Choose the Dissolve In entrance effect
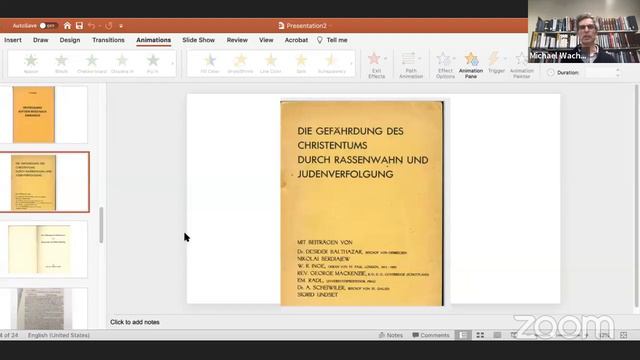The image size is (640, 360). [x=122, y=64]
